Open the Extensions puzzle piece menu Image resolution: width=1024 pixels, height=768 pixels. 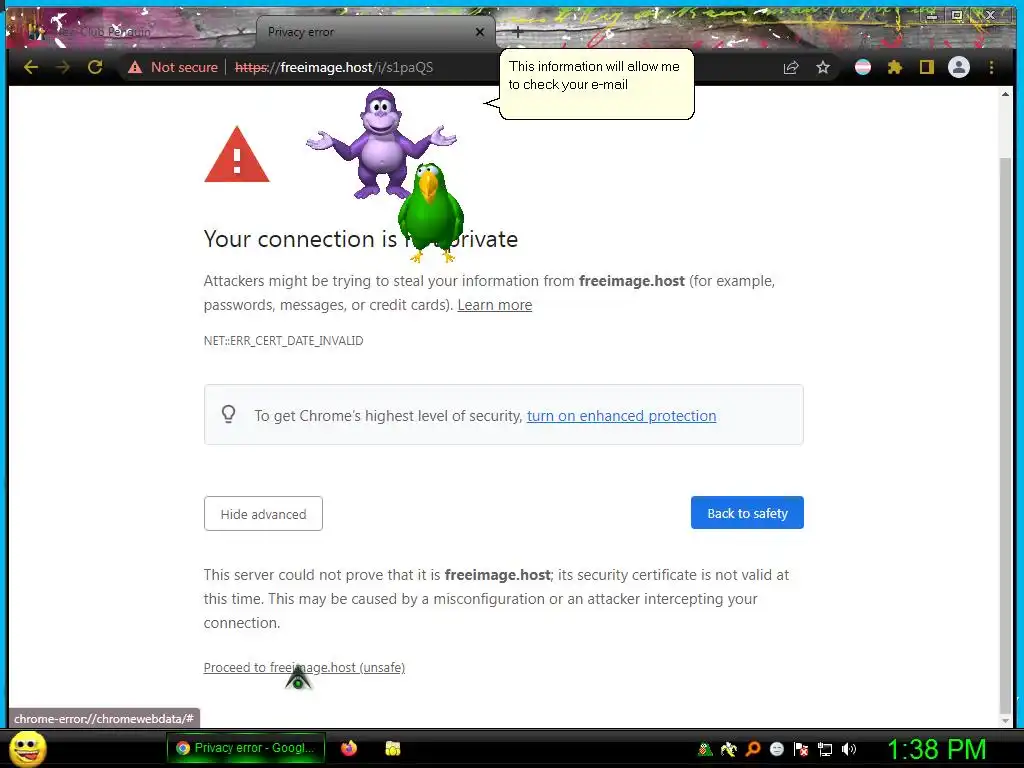(895, 67)
